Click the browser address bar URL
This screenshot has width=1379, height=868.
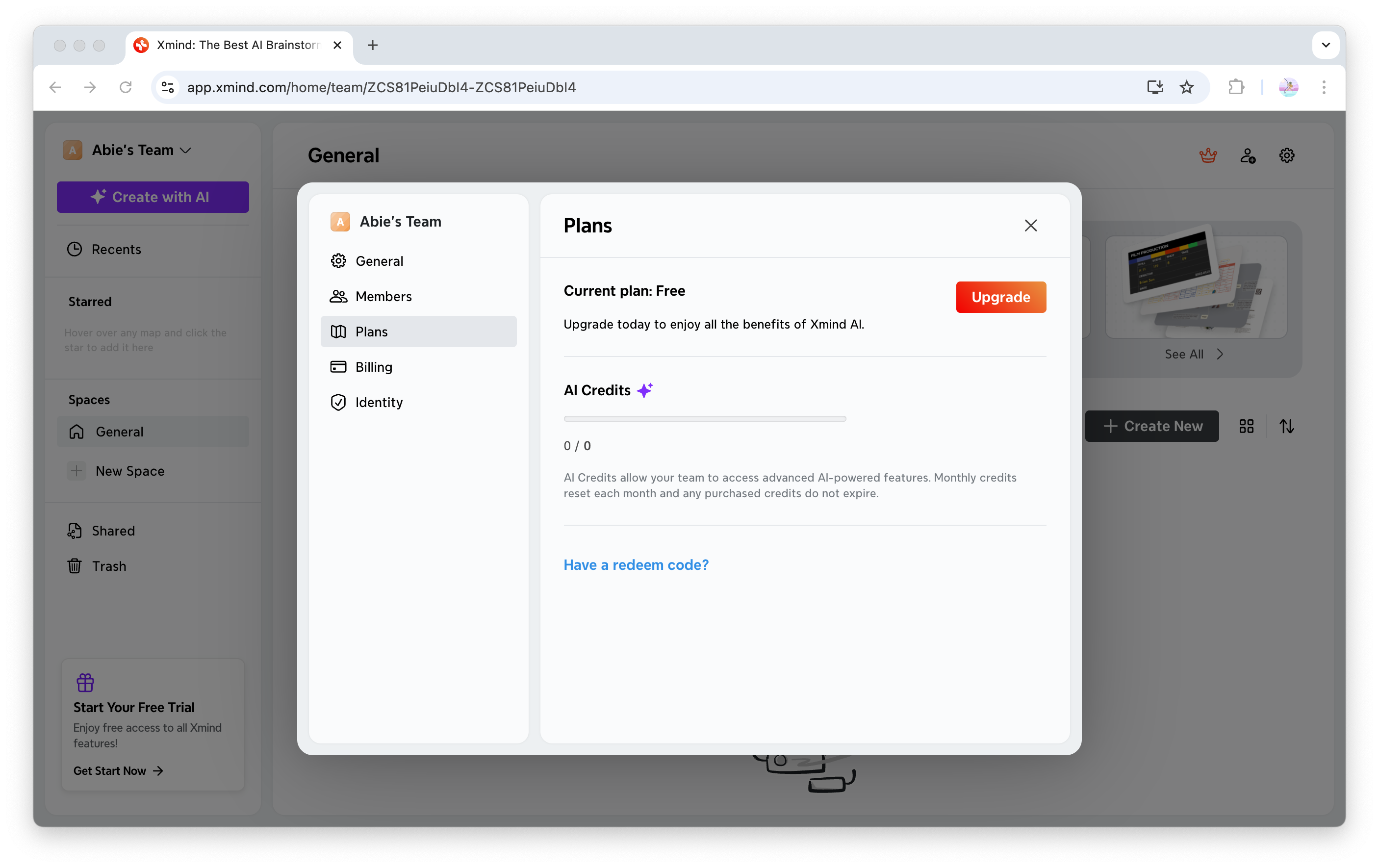click(x=382, y=87)
